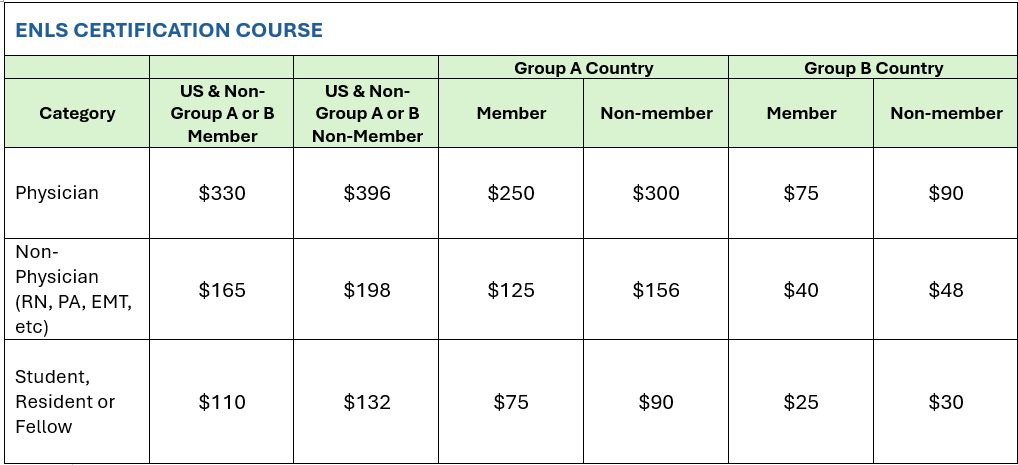The width and height of the screenshot is (1018, 465).
Task: Select the Category column header
Action: click(x=77, y=113)
